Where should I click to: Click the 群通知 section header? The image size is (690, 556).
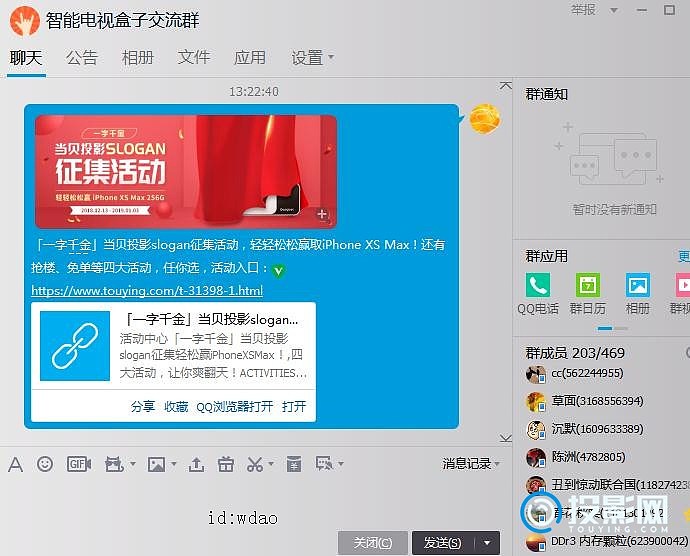coord(547,94)
